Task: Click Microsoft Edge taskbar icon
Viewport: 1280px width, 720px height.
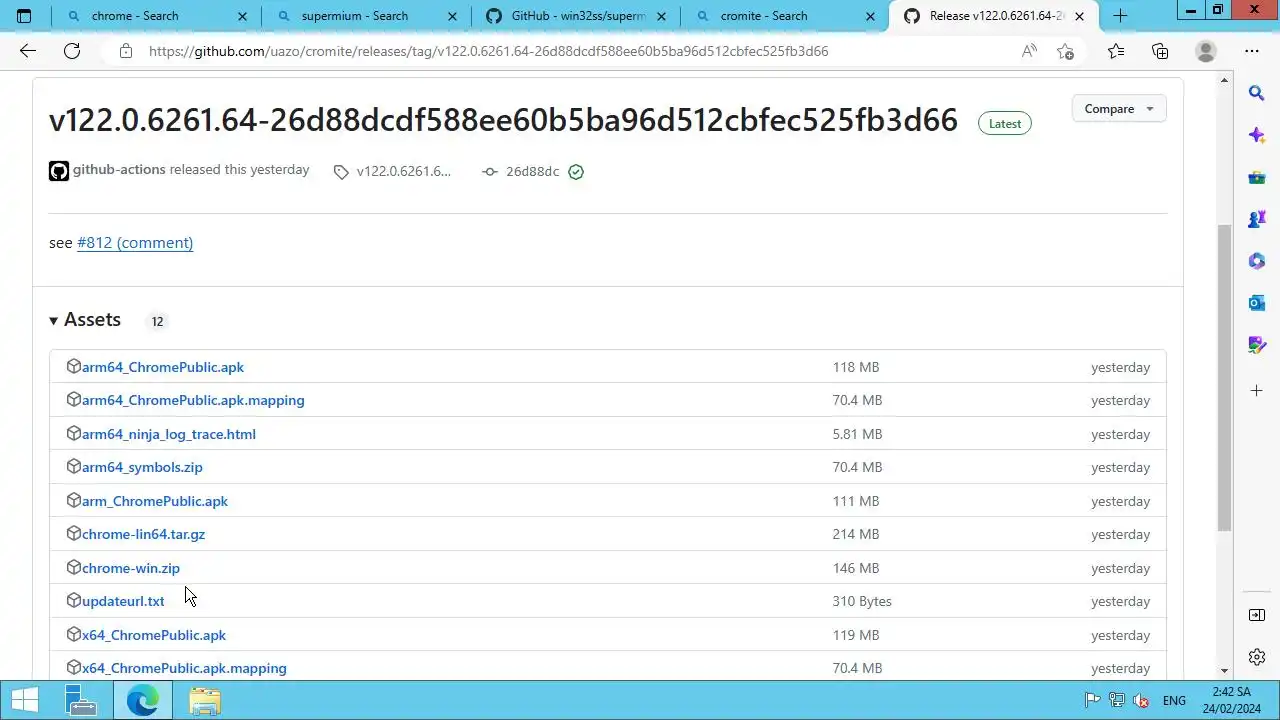Action: click(x=143, y=701)
